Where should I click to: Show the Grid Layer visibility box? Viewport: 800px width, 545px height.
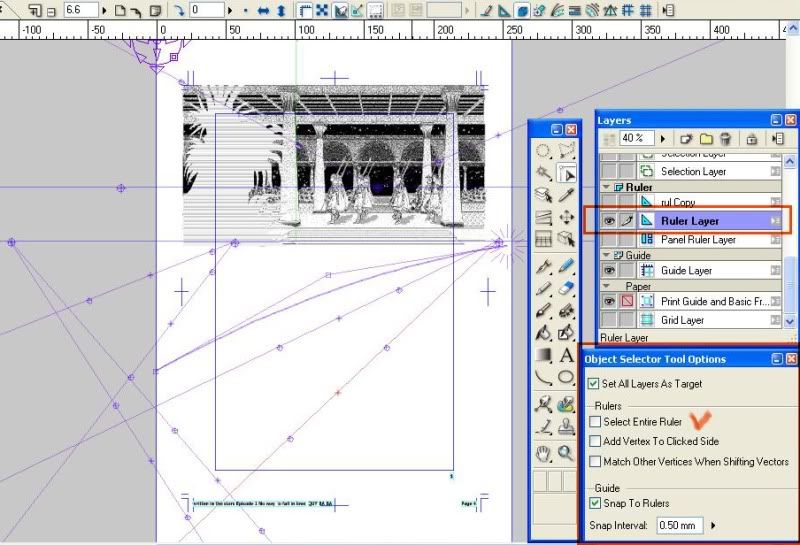tap(609, 320)
